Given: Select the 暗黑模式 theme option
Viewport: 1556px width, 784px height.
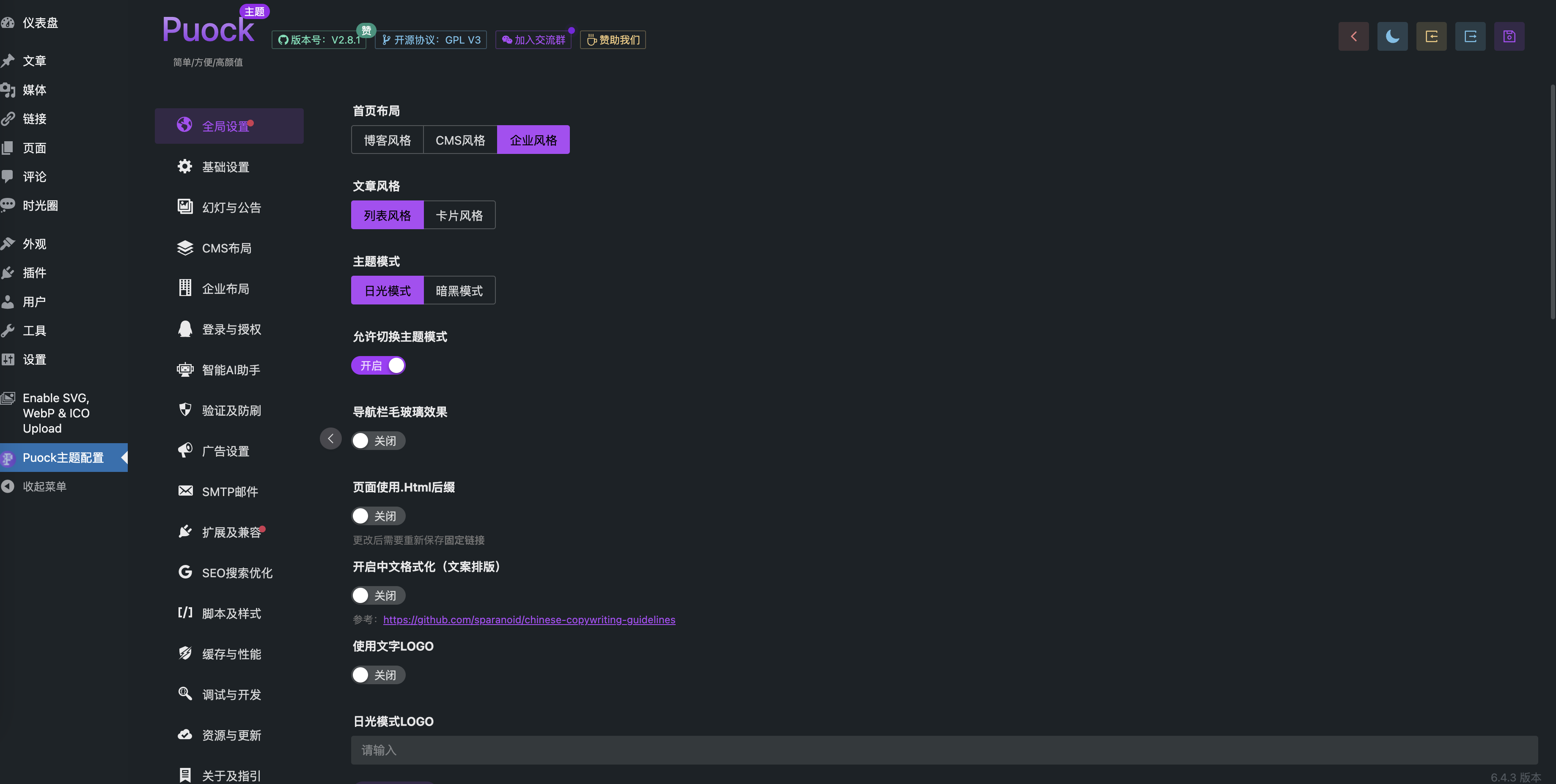Looking at the screenshot, I should [x=459, y=291].
